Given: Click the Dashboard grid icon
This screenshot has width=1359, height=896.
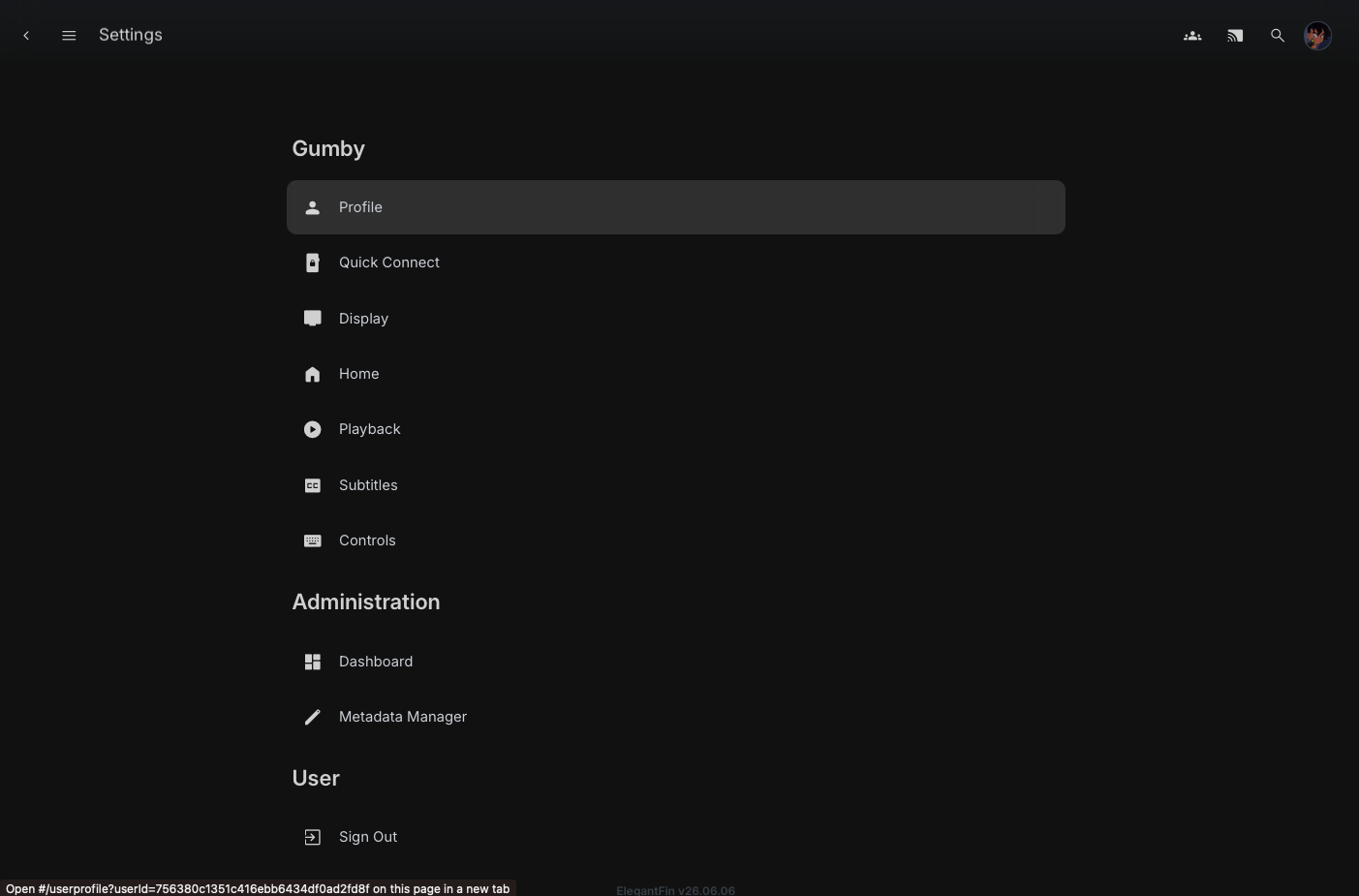Looking at the screenshot, I should click(x=313, y=662).
